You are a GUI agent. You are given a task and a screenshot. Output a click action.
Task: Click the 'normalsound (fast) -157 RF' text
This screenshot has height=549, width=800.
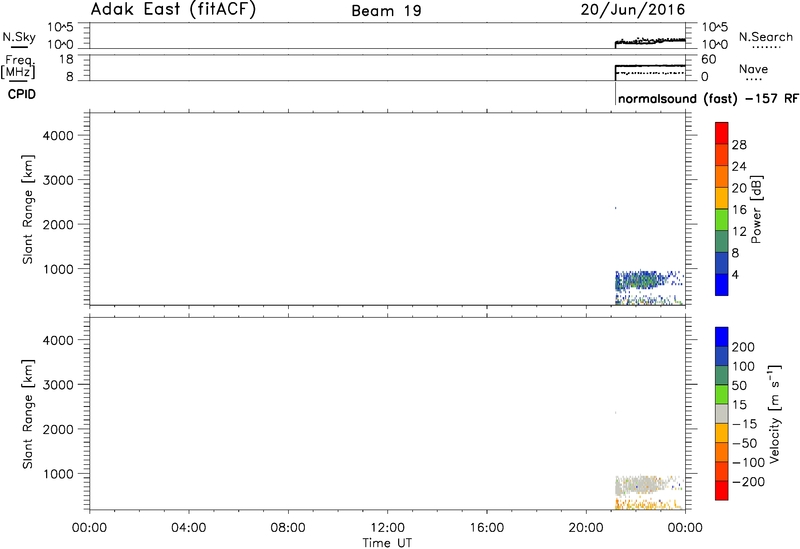pyautogui.click(x=708, y=98)
